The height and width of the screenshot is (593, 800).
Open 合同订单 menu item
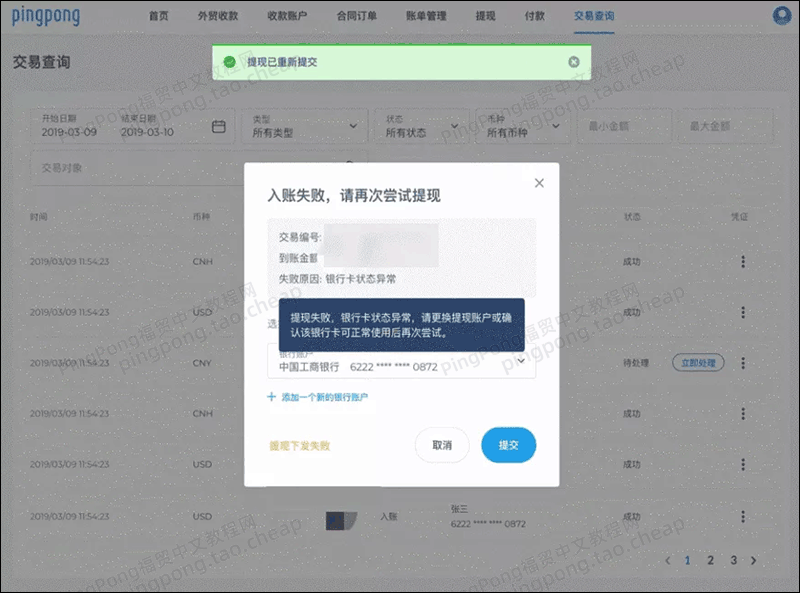[357, 16]
